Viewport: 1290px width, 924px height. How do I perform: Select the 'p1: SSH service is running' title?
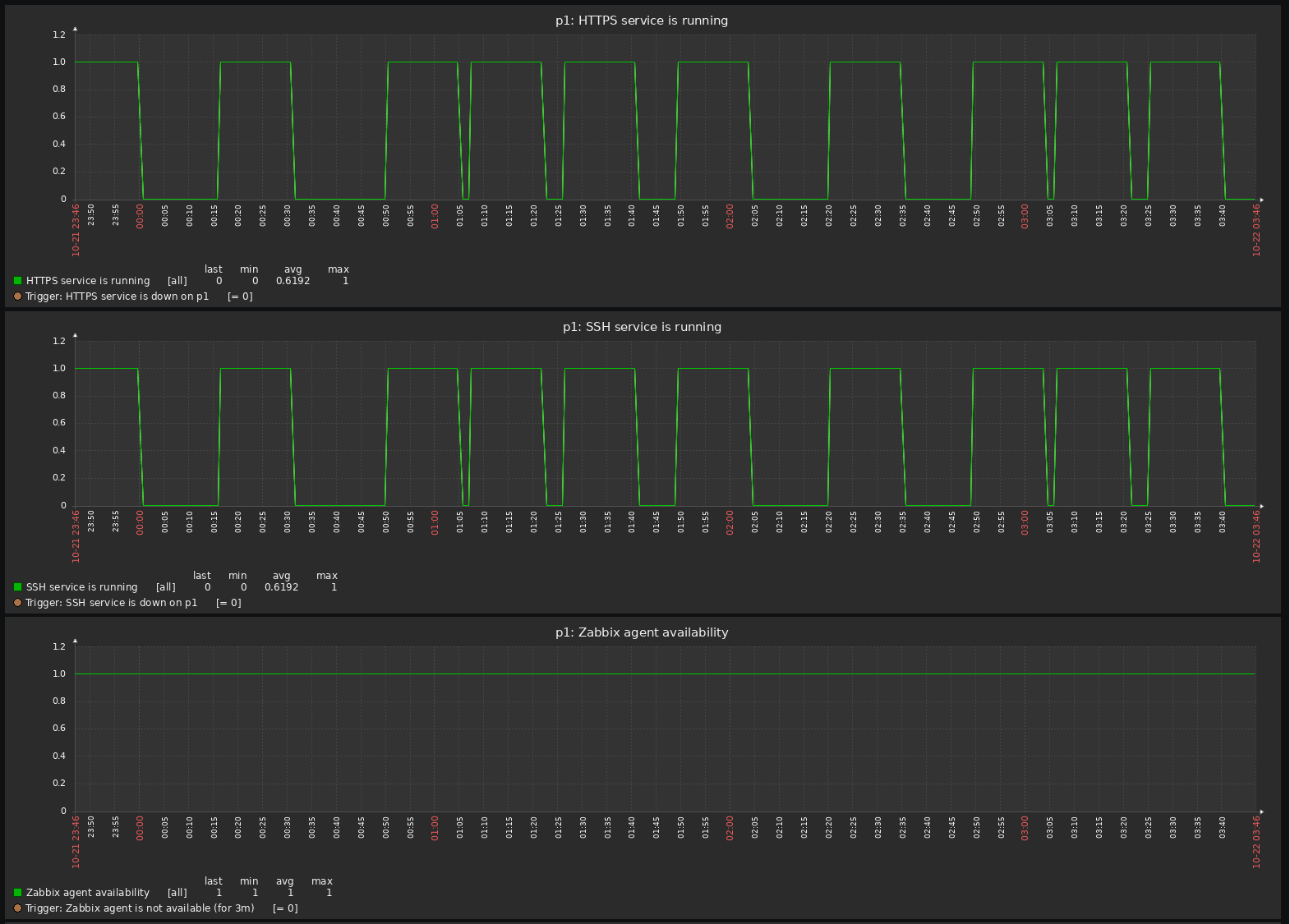pos(642,327)
